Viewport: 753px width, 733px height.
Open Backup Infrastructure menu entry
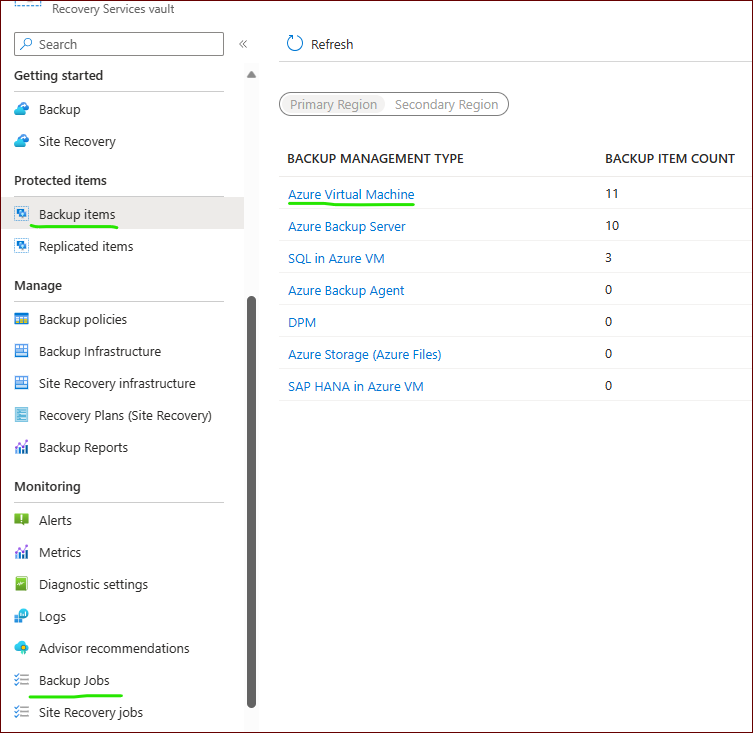coord(100,352)
